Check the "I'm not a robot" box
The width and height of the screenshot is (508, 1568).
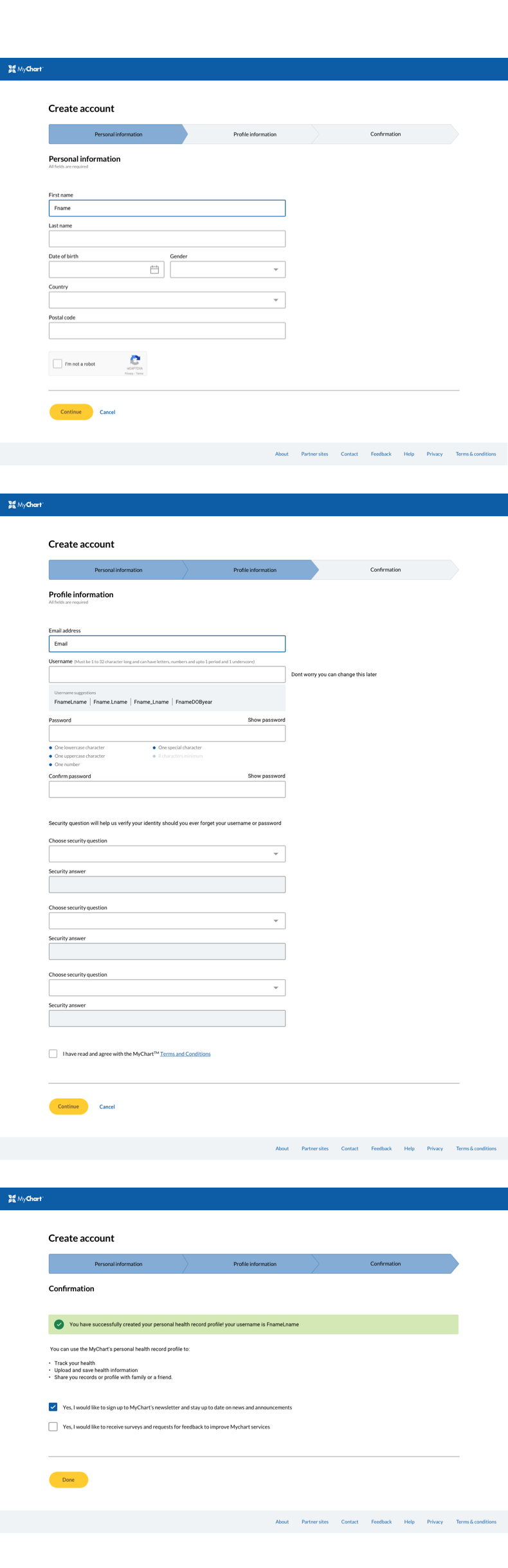point(58,364)
